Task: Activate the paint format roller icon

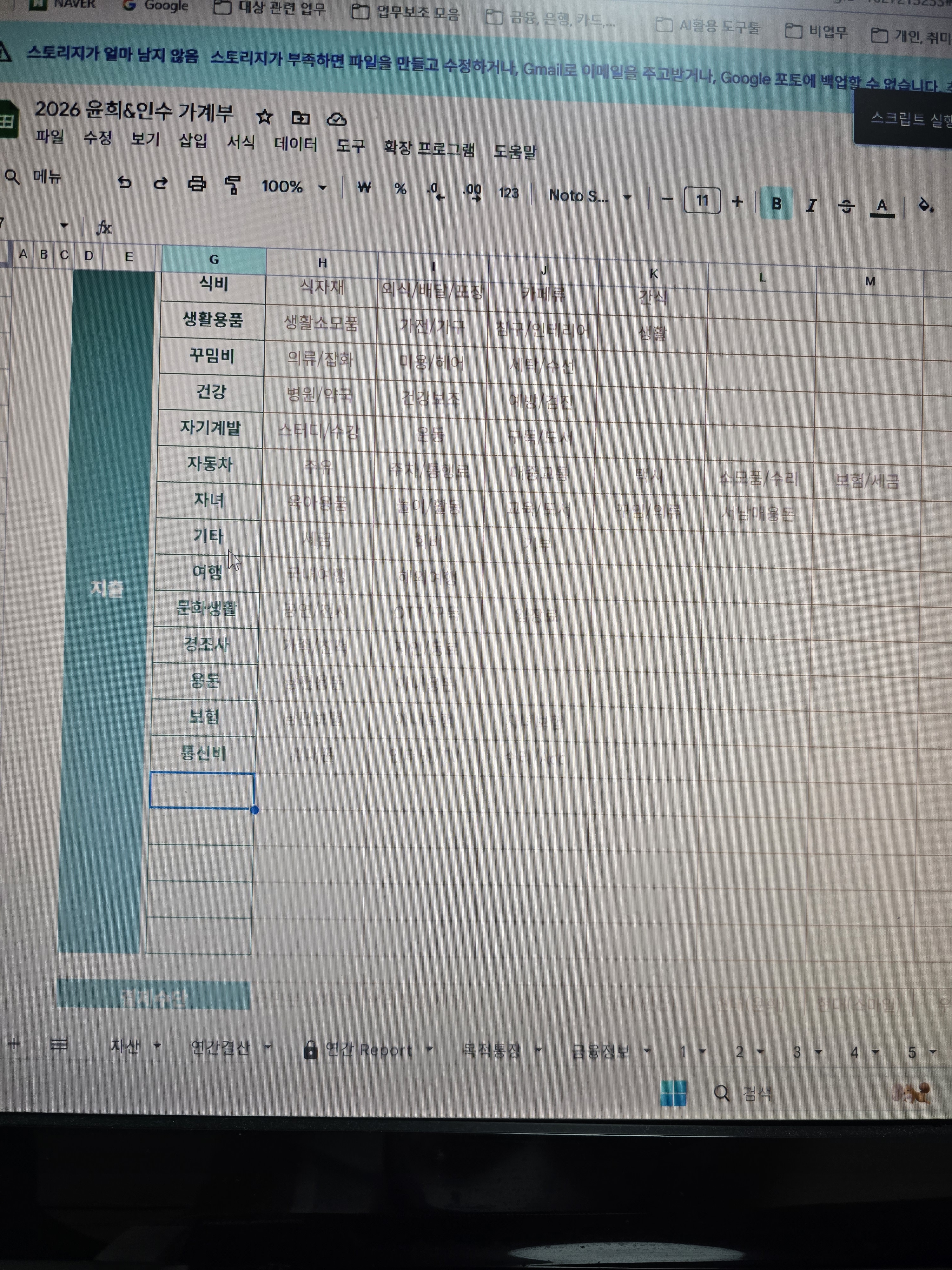Action: pyautogui.click(x=232, y=185)
